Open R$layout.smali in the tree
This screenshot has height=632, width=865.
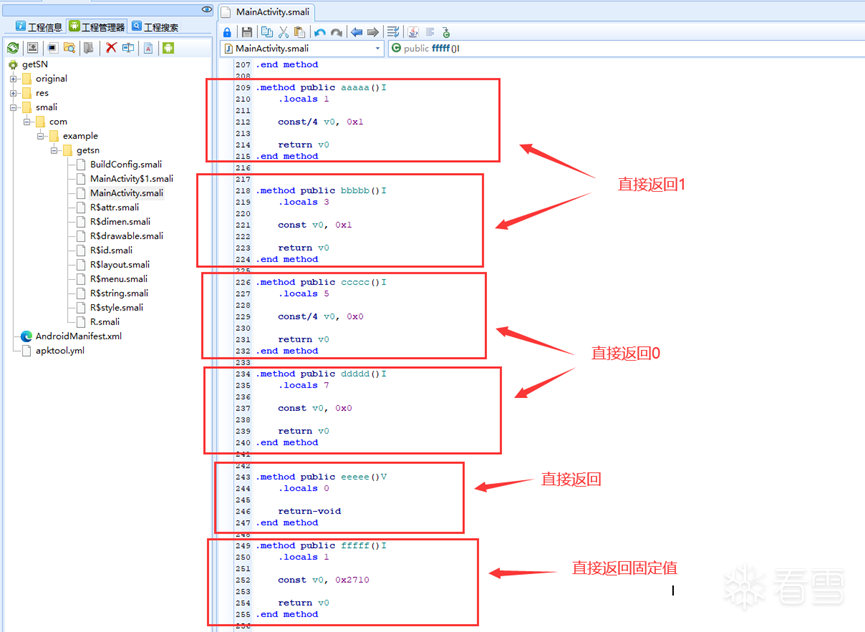pyautogui.click(x=120, y=265)
